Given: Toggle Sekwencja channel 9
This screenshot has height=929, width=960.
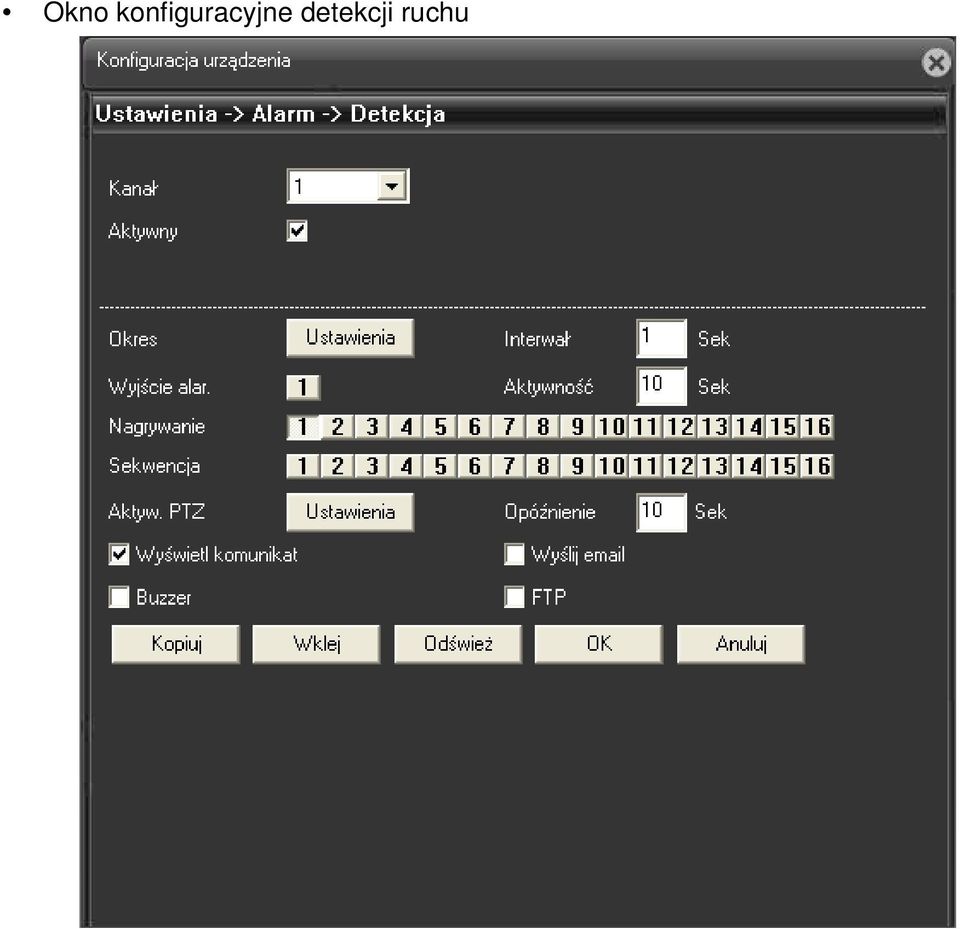Looking at the screenshot, I should tap(577, 466).
